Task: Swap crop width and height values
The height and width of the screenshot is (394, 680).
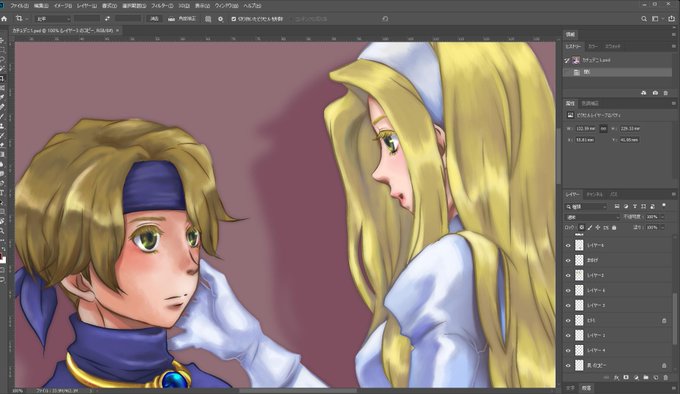Action: 107,19
